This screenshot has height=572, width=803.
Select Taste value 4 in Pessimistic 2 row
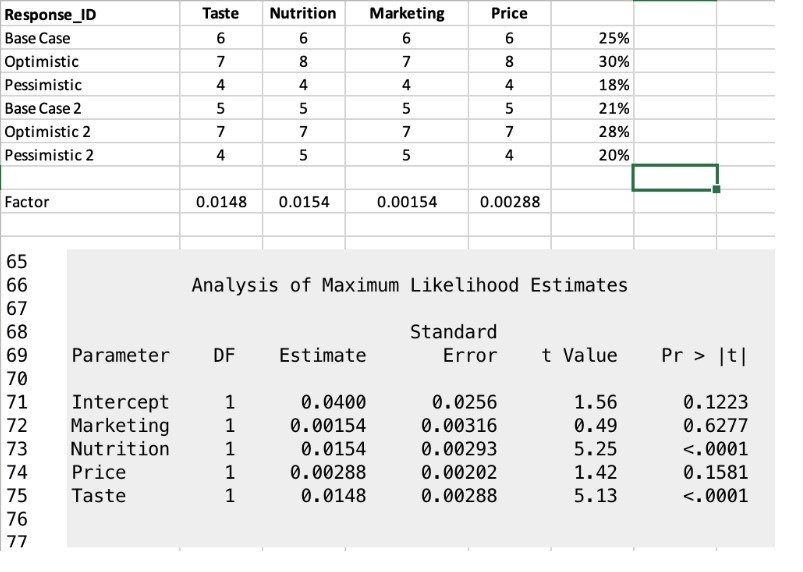click(x=221, y=155)
